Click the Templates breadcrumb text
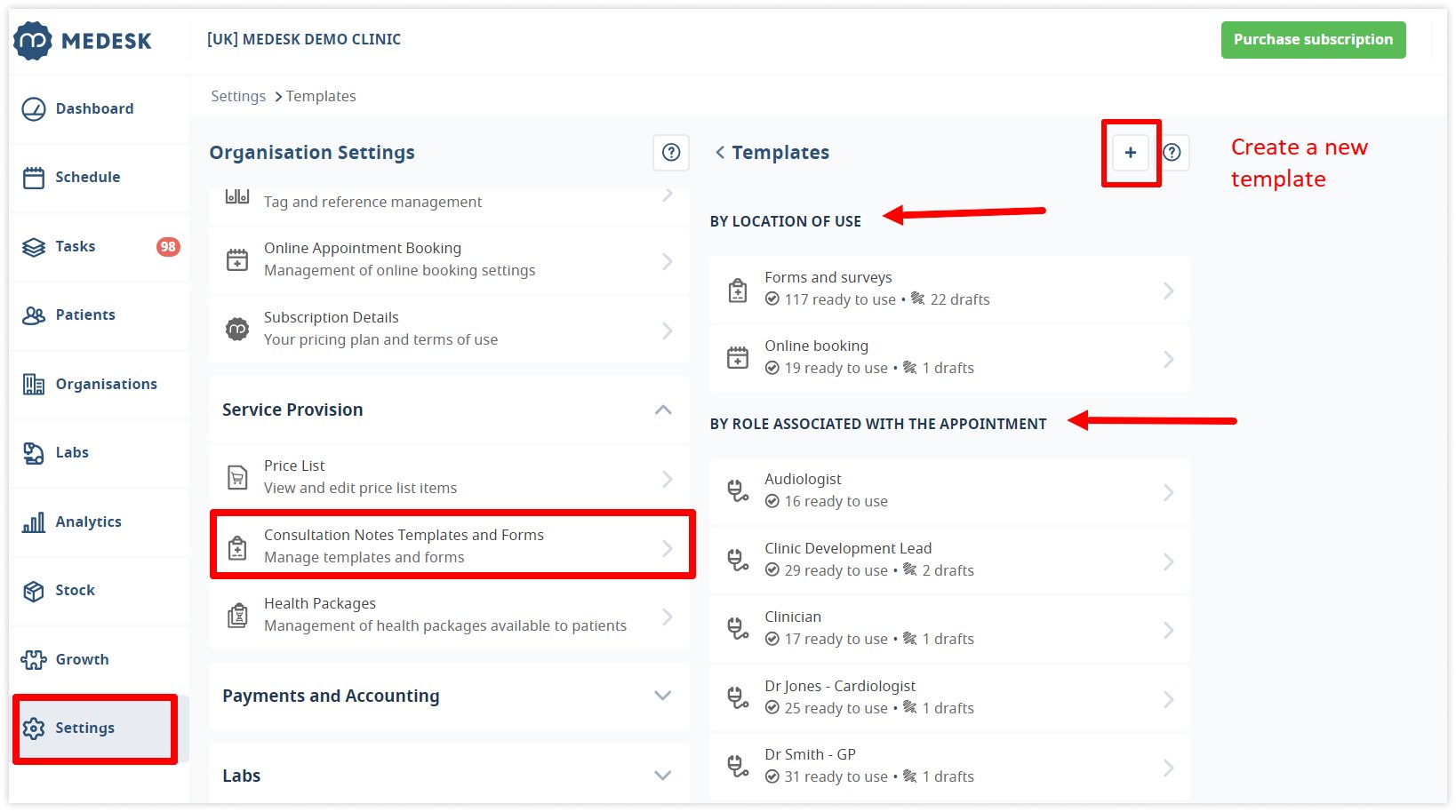This screenshot has width=1456, height=812. pyautogui.click(x=321, y=96)
